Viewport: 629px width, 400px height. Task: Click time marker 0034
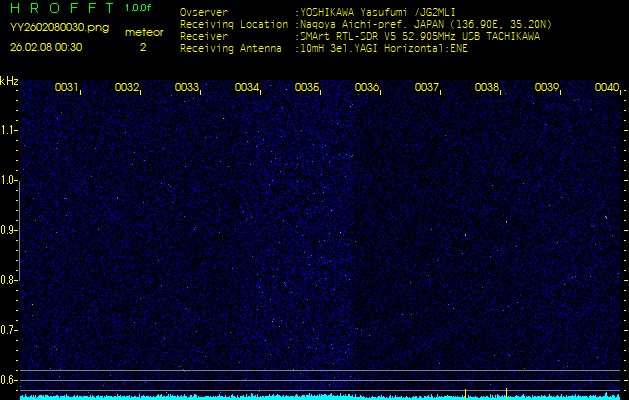coord(246,87)
